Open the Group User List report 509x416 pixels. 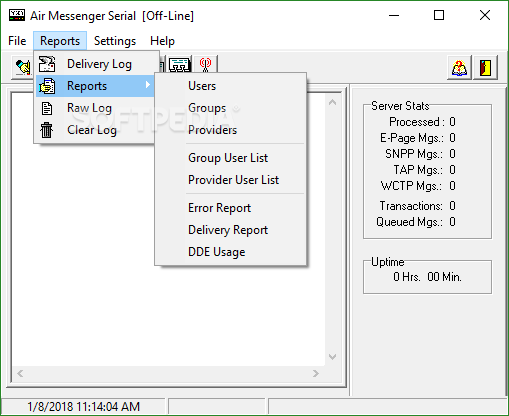coord(230,158)
